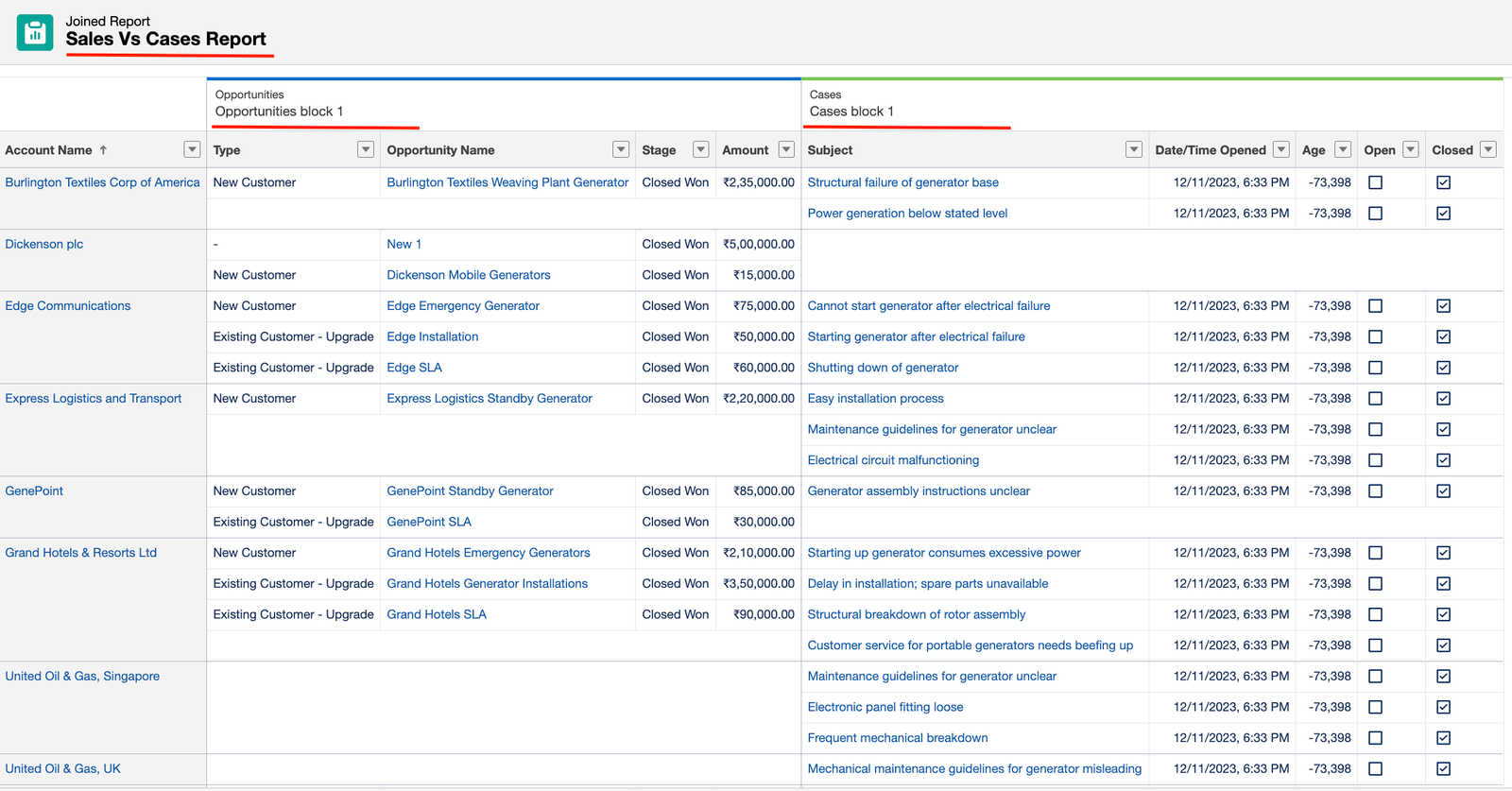Select the Cases block 1 header

[x=851, y=112]
